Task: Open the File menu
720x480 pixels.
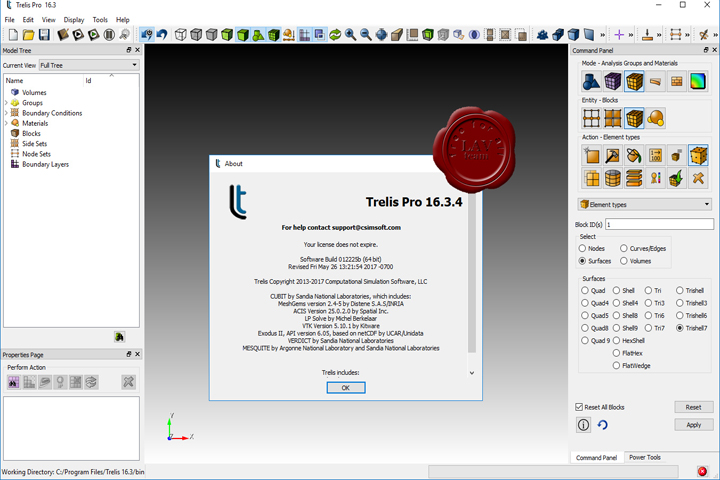Action: click(x=10, y=20)
